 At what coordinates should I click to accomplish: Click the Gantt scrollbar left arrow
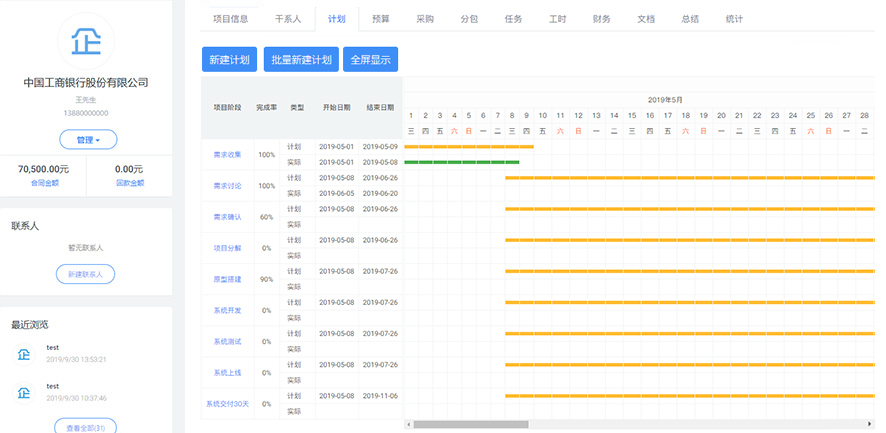407,424
